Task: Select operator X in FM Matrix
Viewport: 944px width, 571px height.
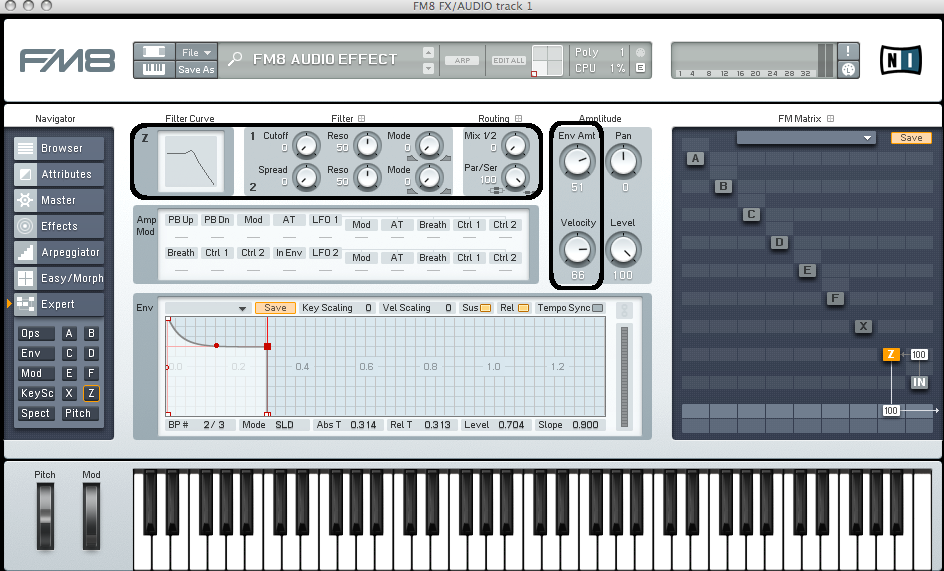Action: [863, 326]
